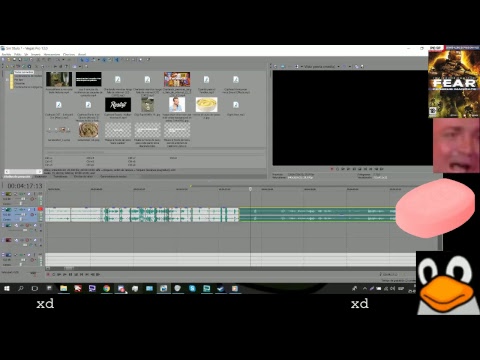Minimize the highlighted second track header

tap(3, 210)
